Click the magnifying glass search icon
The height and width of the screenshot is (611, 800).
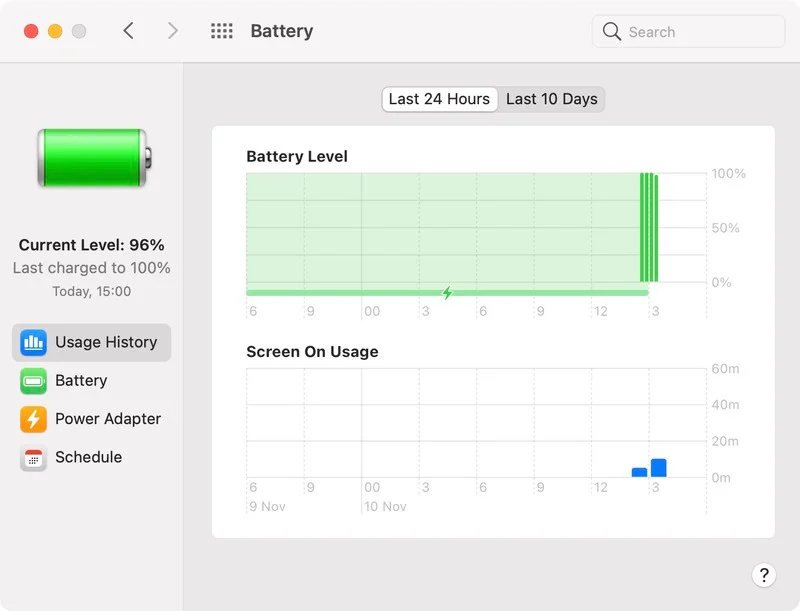click(612, 32)
